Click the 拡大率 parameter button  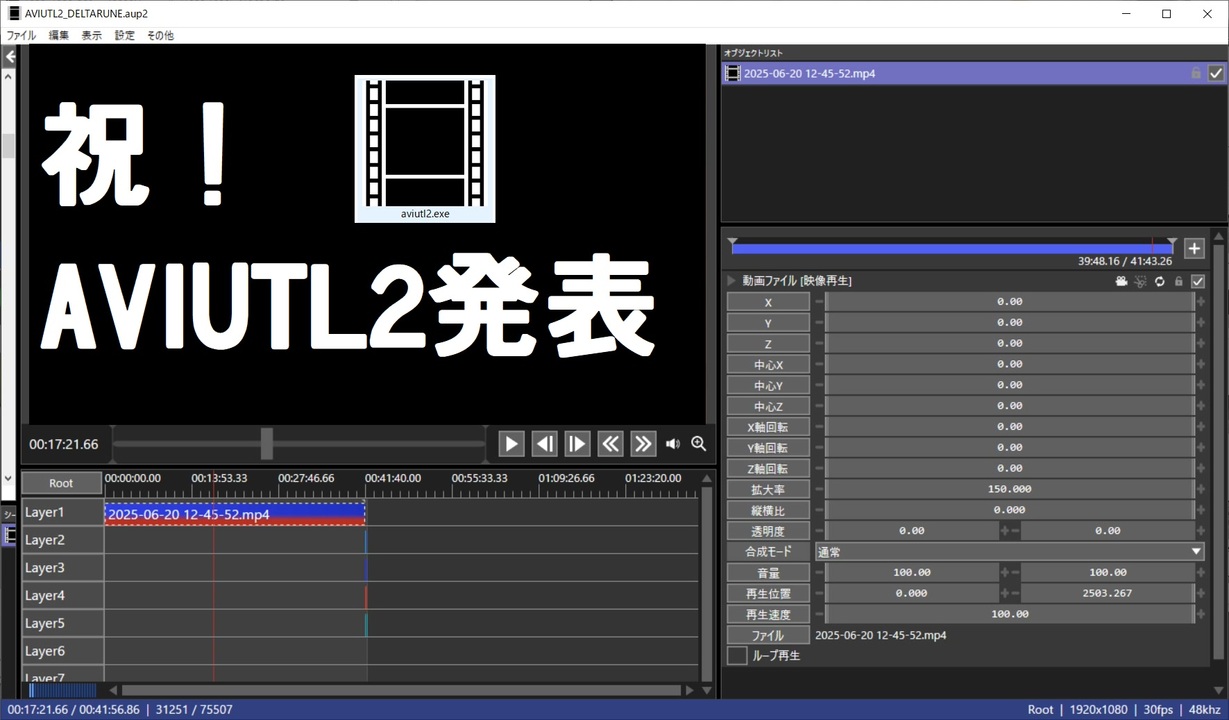point(768,489)
